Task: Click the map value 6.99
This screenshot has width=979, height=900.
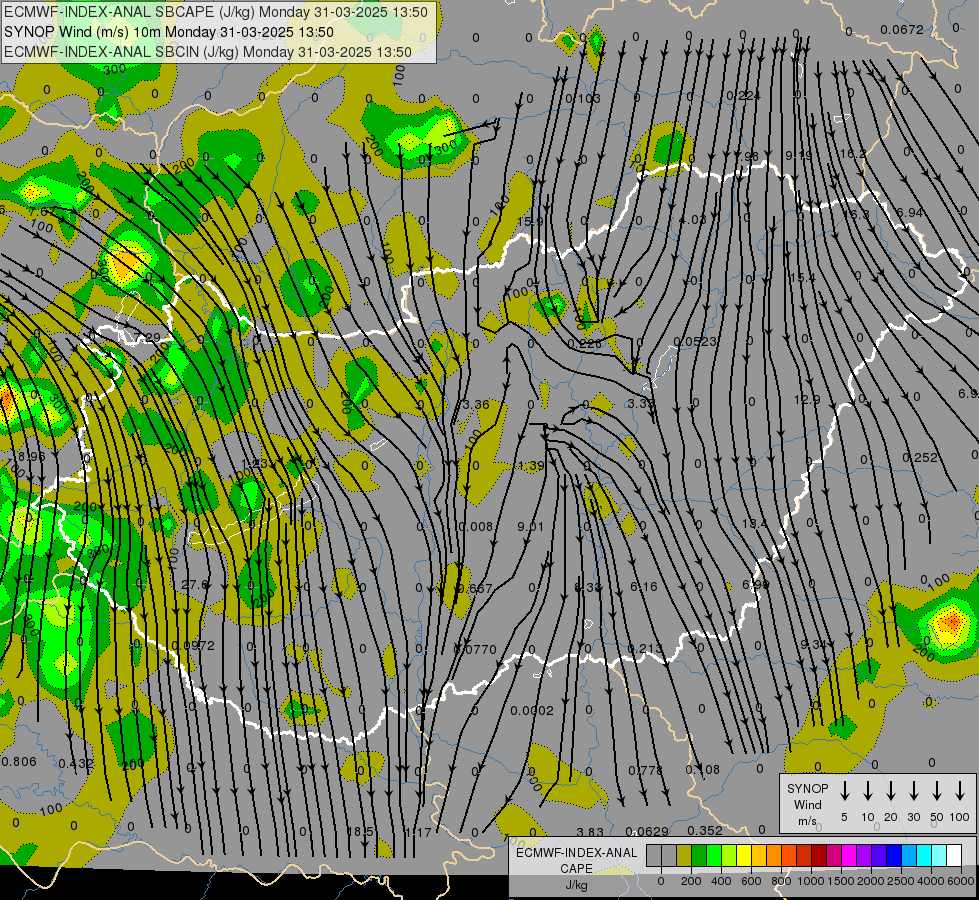Action: click(x=756, y=584)
